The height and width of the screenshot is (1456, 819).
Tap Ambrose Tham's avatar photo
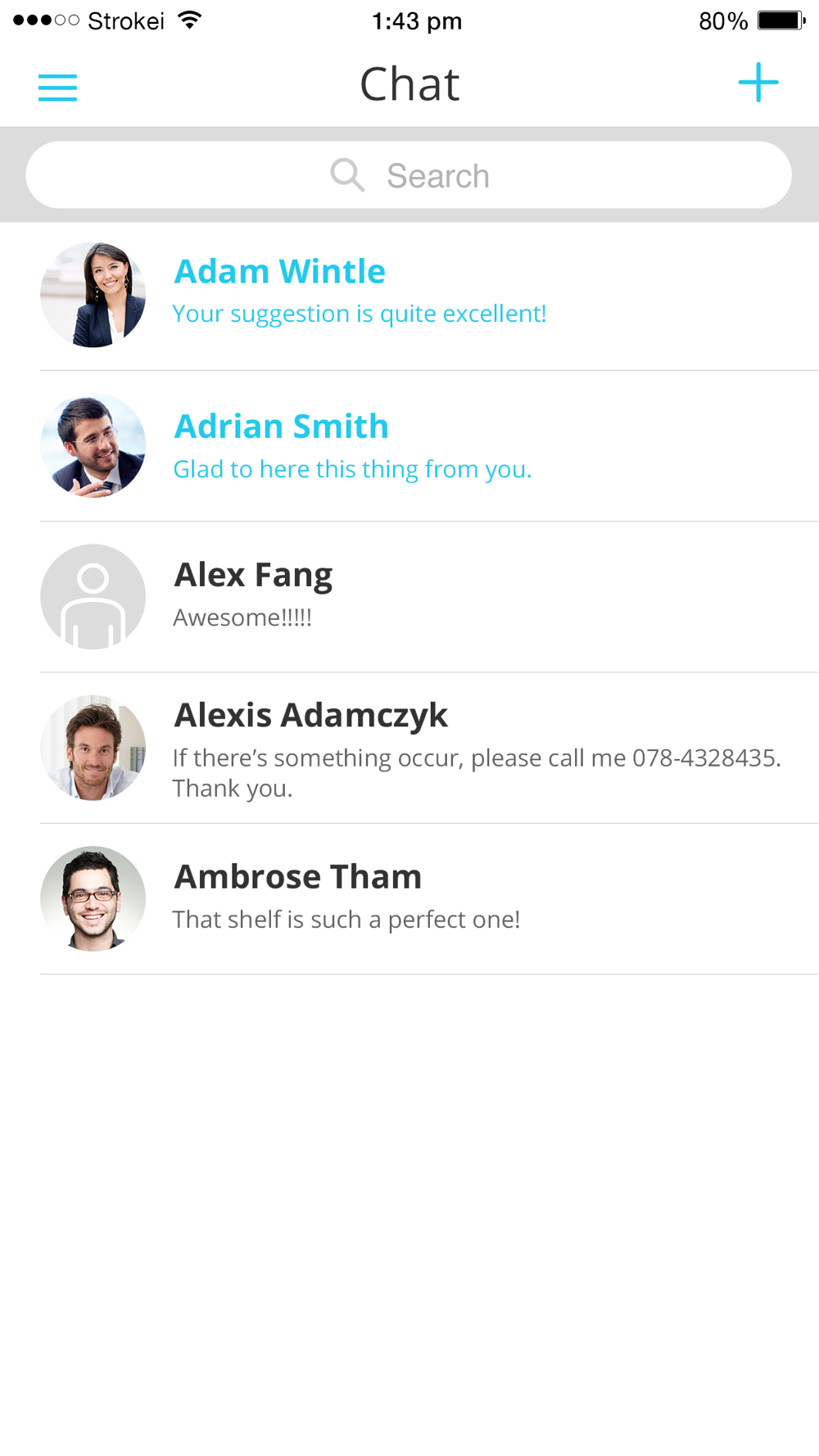[x=93, y=898]
